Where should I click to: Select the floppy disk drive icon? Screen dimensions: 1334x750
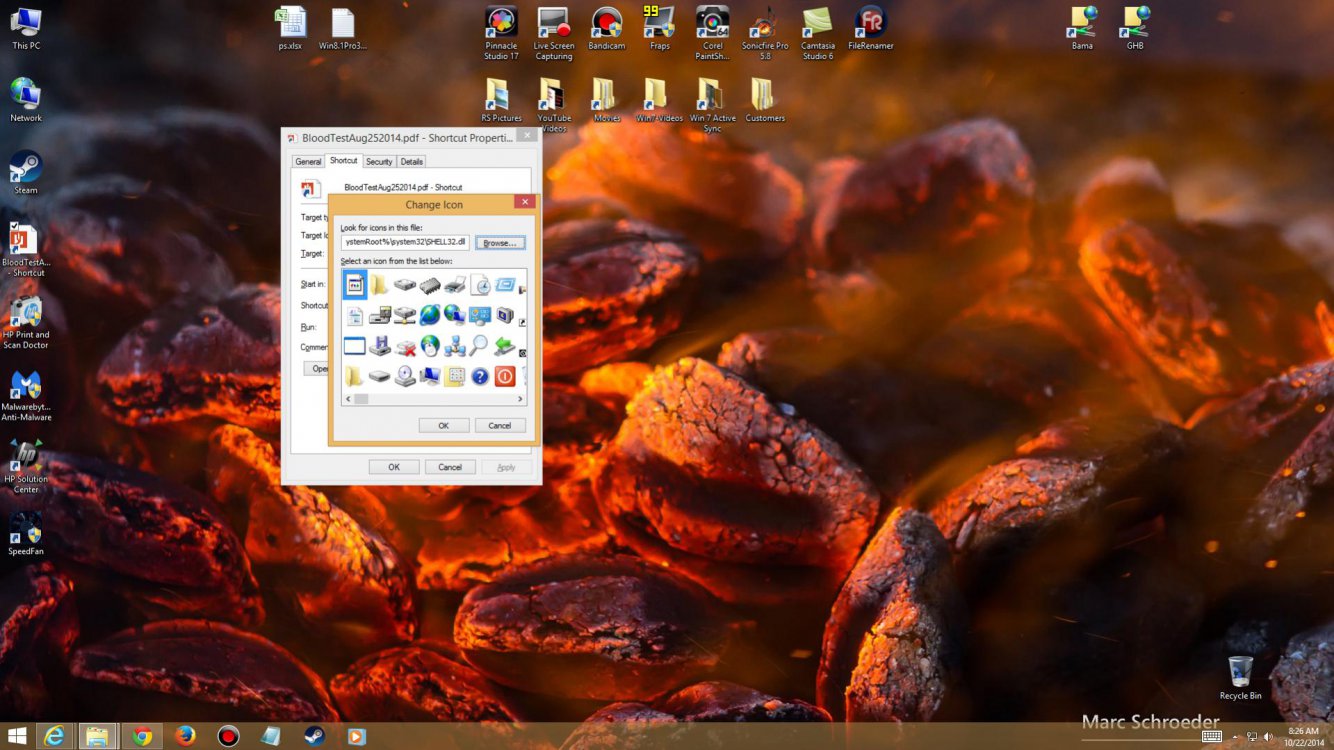click(380, 346)
